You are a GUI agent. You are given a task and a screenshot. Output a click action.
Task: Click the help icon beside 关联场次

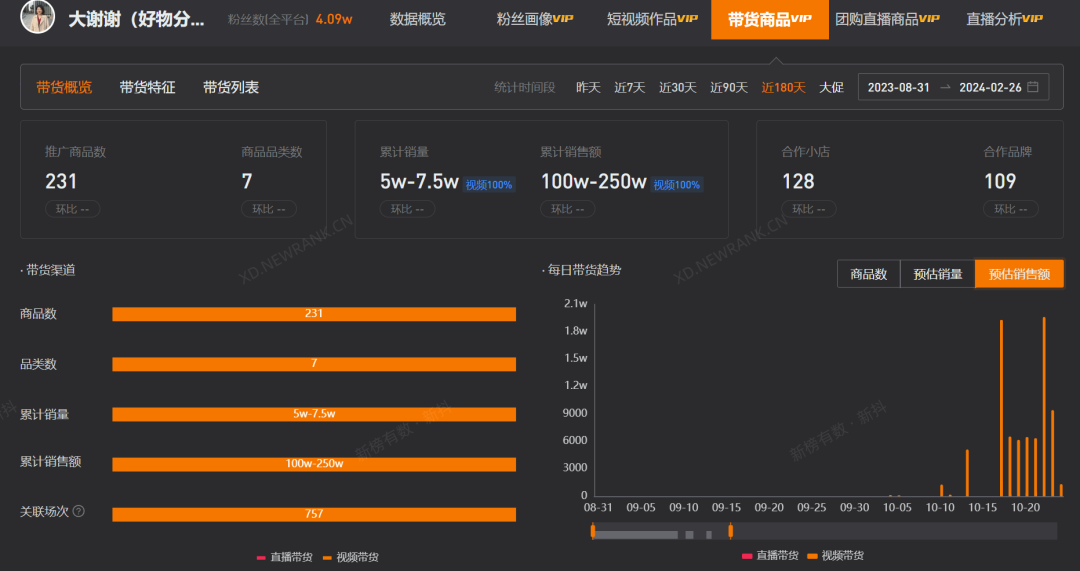(x=79, y=511)
